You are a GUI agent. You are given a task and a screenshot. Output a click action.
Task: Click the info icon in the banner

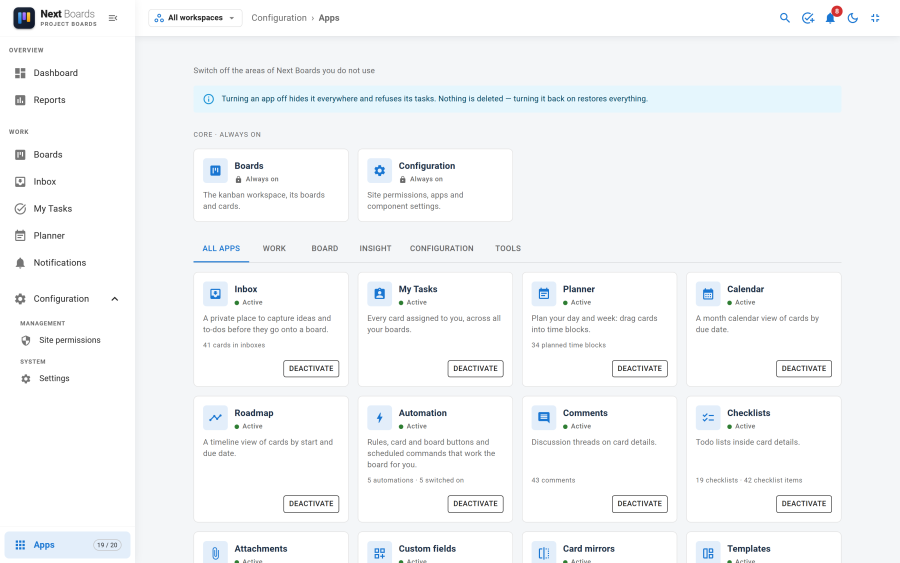click(209, 99)
